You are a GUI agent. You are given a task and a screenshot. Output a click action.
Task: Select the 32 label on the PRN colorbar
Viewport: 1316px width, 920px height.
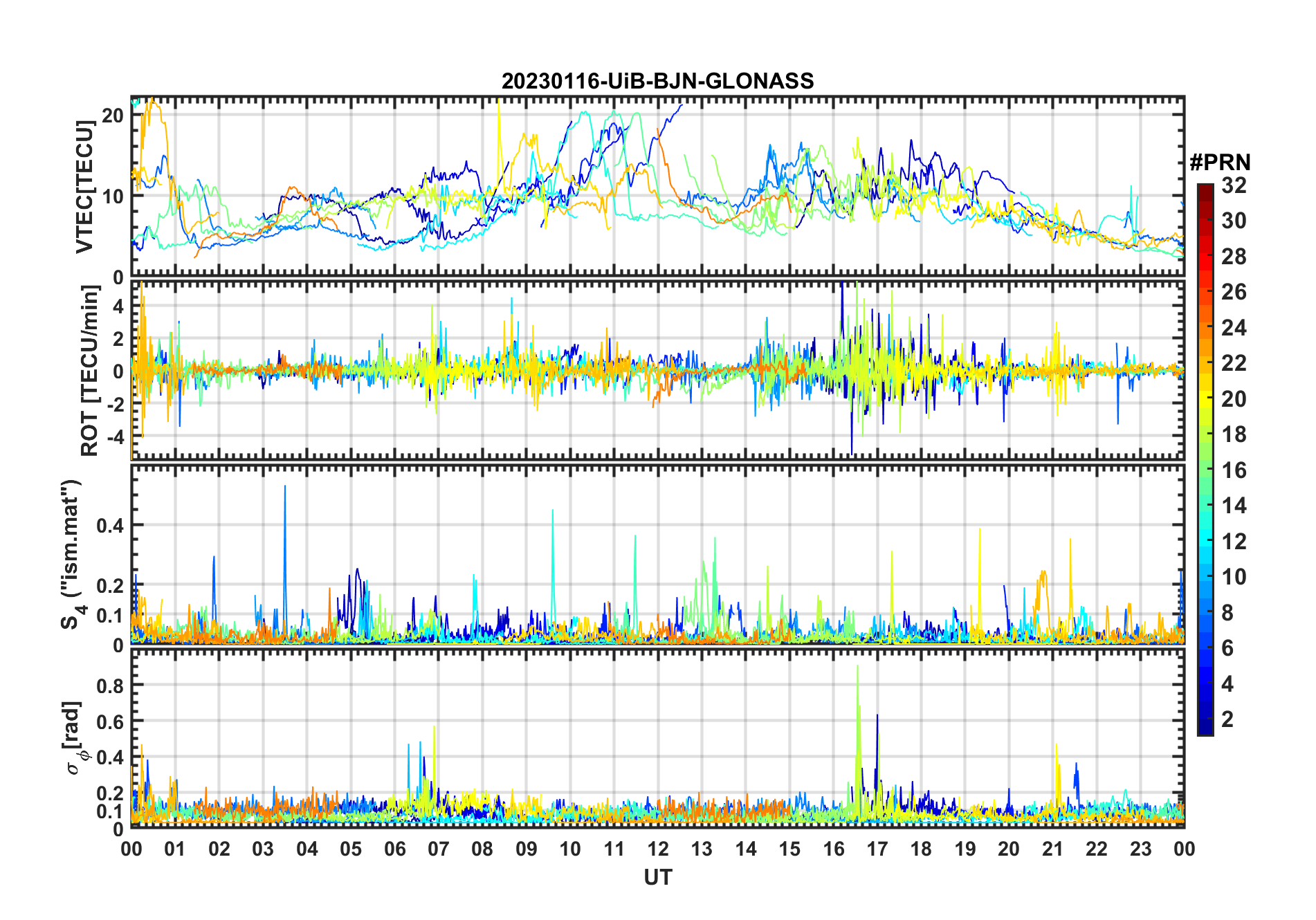click(1234, 185)
